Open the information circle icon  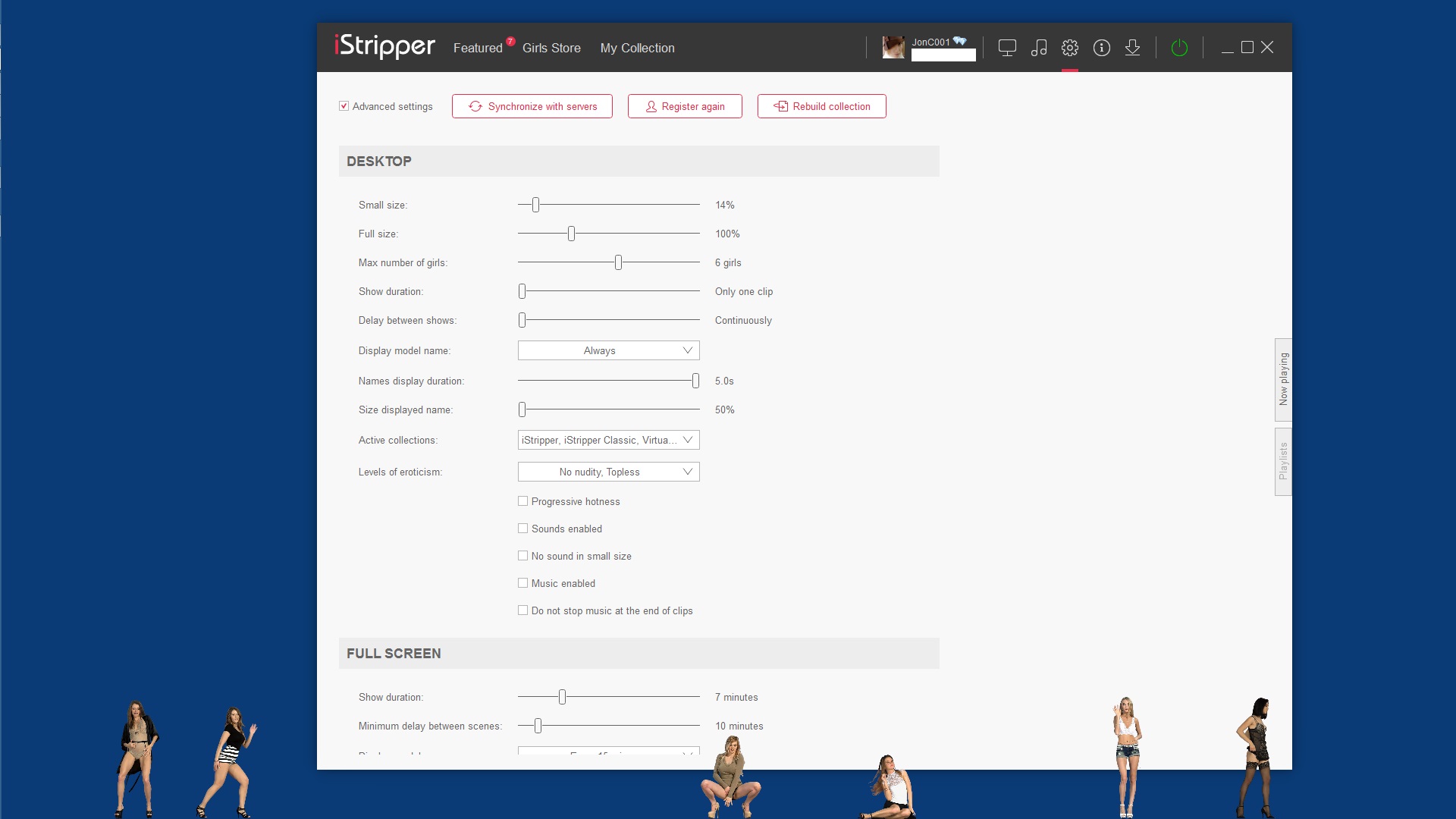tap(1102, 48)
